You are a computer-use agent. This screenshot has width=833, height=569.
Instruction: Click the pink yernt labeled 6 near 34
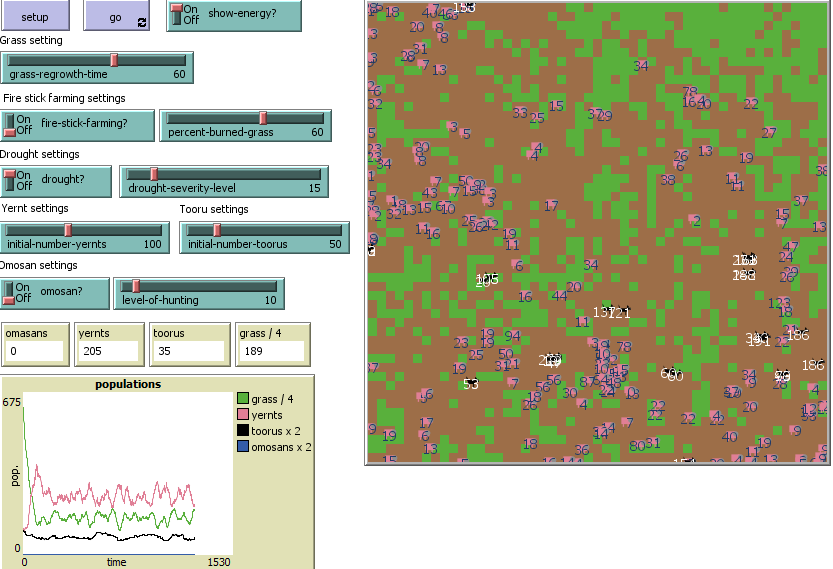click(516, 265)
